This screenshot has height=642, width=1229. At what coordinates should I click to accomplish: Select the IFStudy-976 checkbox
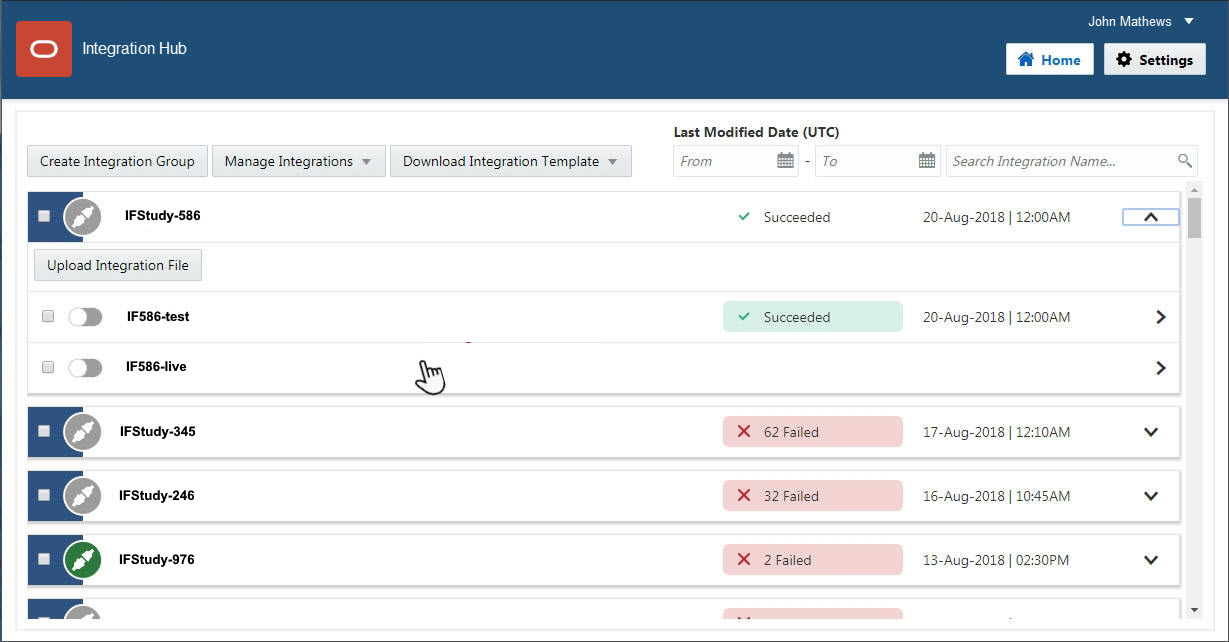coord(44,559)
